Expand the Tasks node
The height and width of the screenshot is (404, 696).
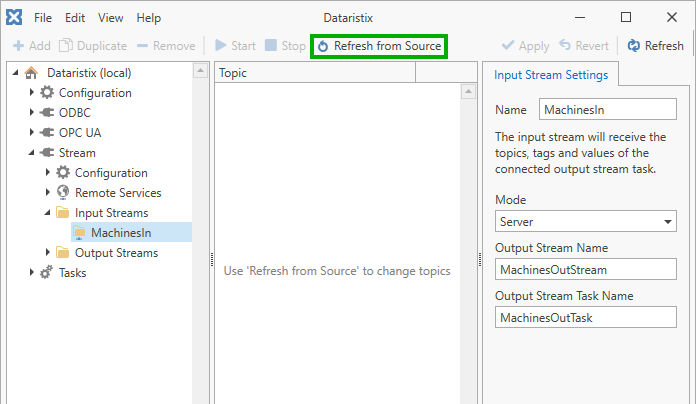pos(32,272)
